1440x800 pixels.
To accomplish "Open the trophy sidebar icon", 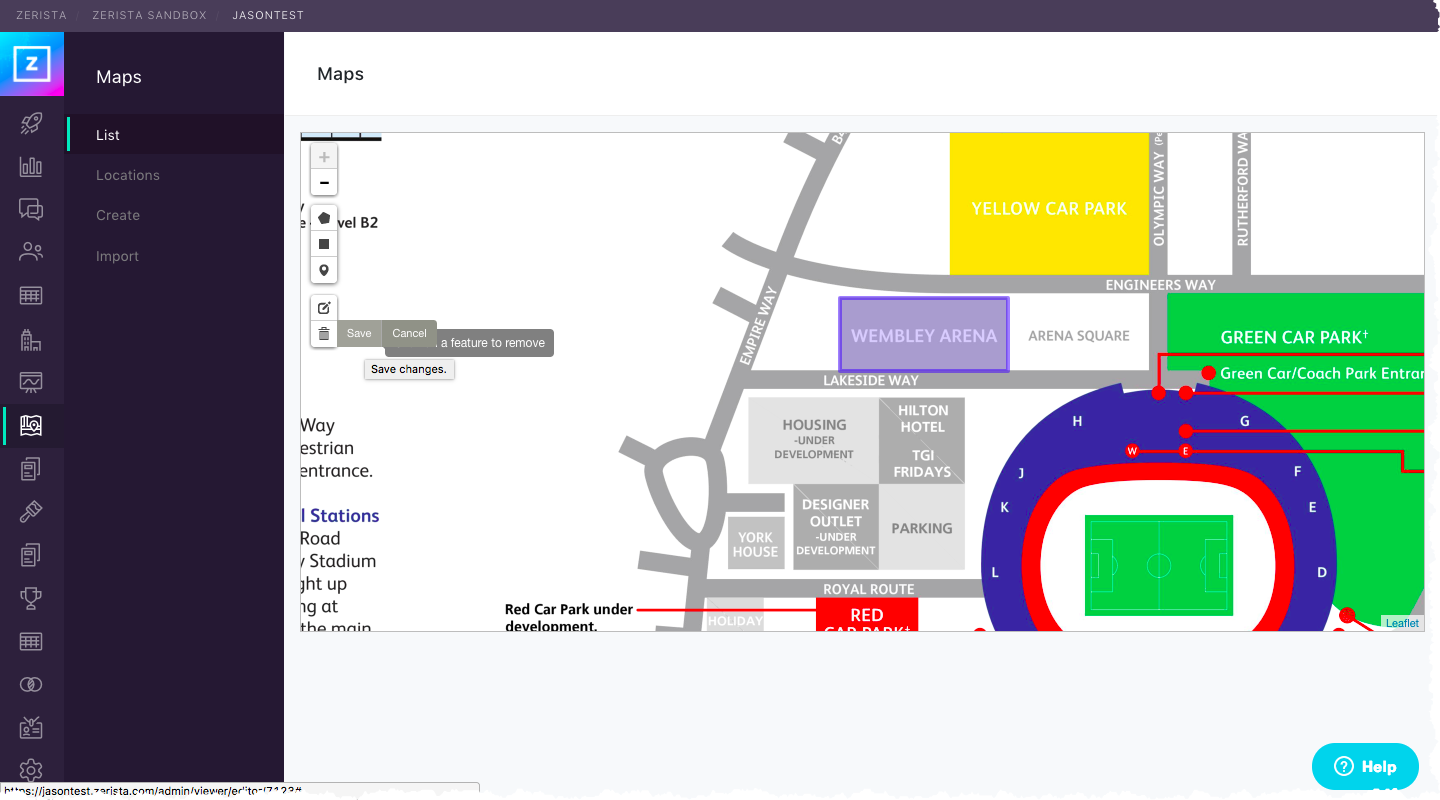I will coord(31,598).
